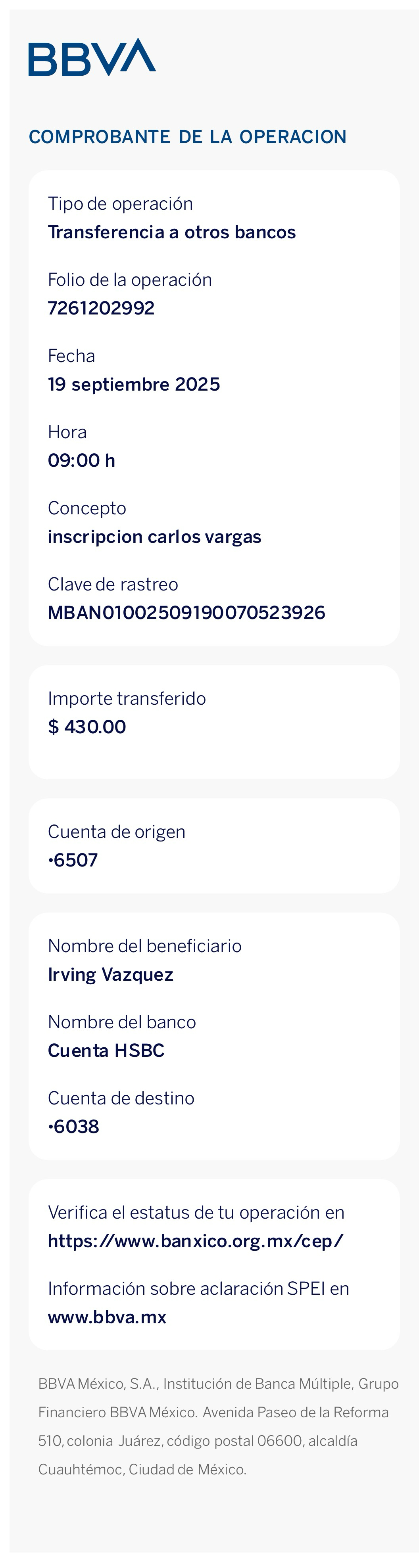The image size is (419, 1568).
Task: Click the destination account ending 6038
Action: (x=74, y=1126)
